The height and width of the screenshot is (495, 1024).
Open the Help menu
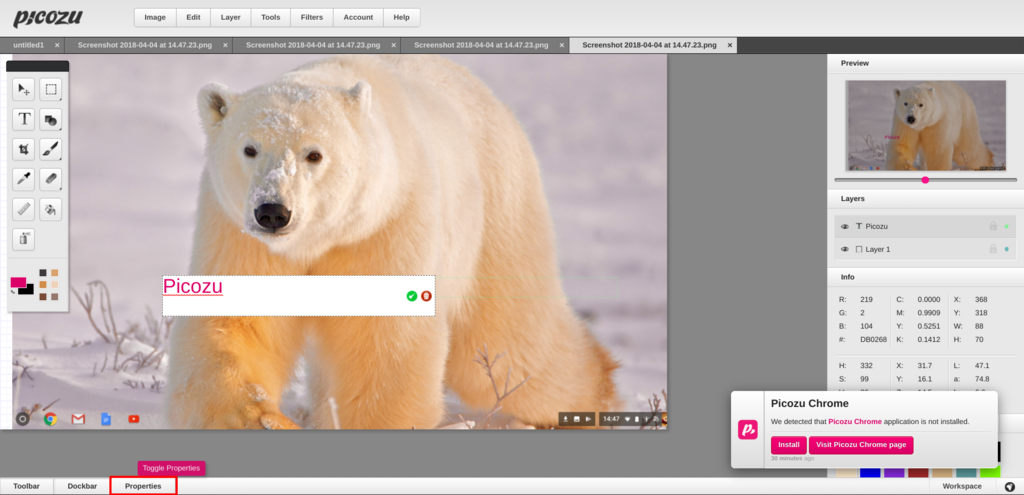(402, 18)
